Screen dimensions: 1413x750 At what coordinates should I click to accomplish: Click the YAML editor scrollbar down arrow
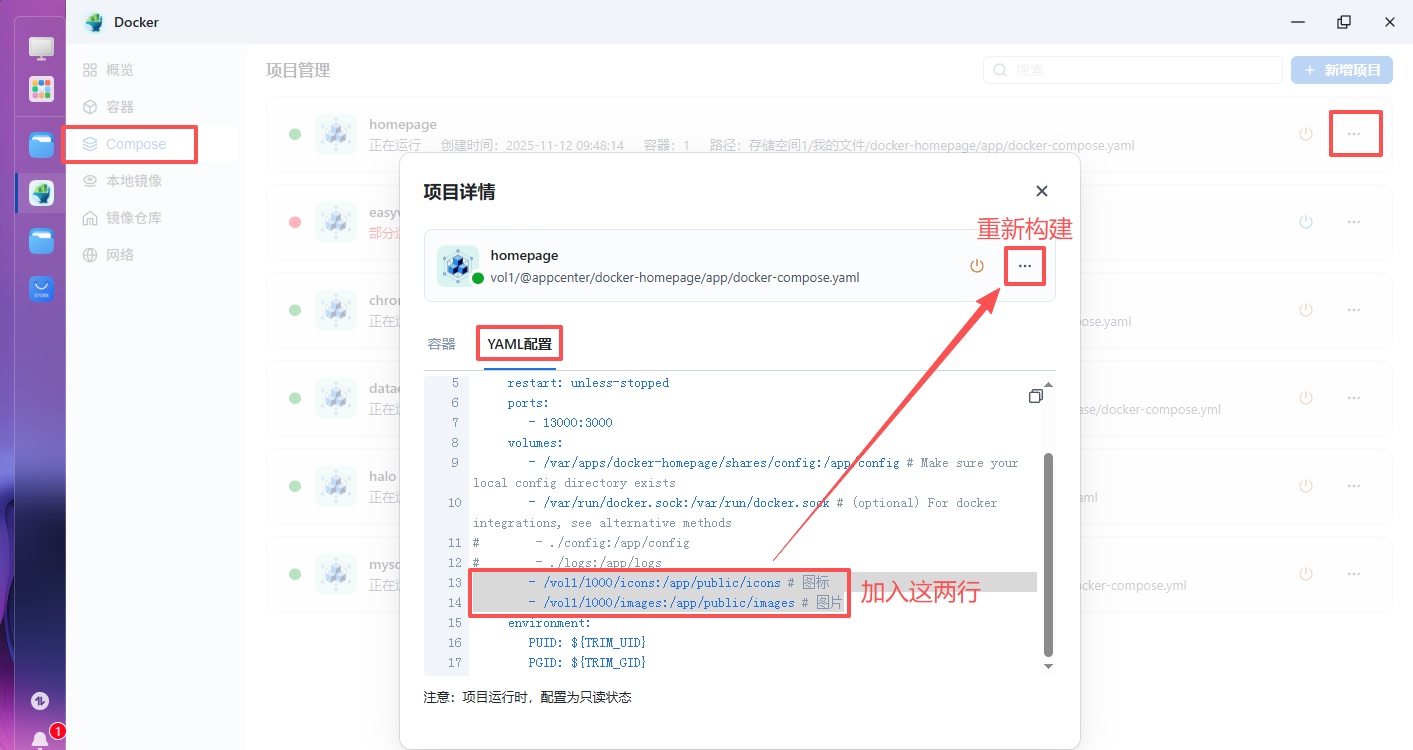tap(1048, 666)
